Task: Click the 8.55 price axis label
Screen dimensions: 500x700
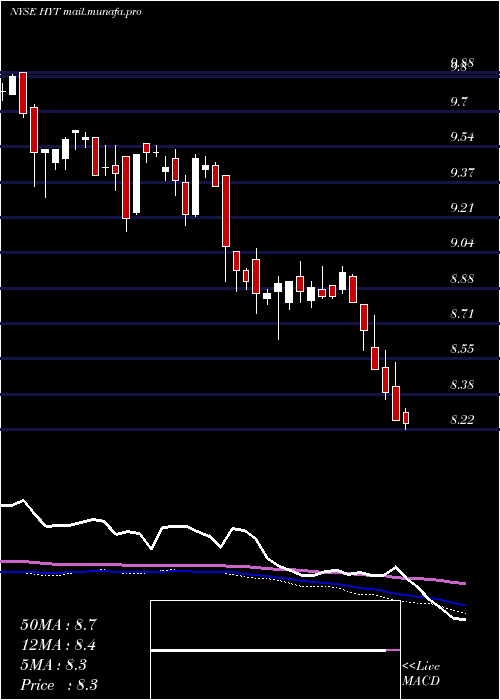Action: [462, 349]
